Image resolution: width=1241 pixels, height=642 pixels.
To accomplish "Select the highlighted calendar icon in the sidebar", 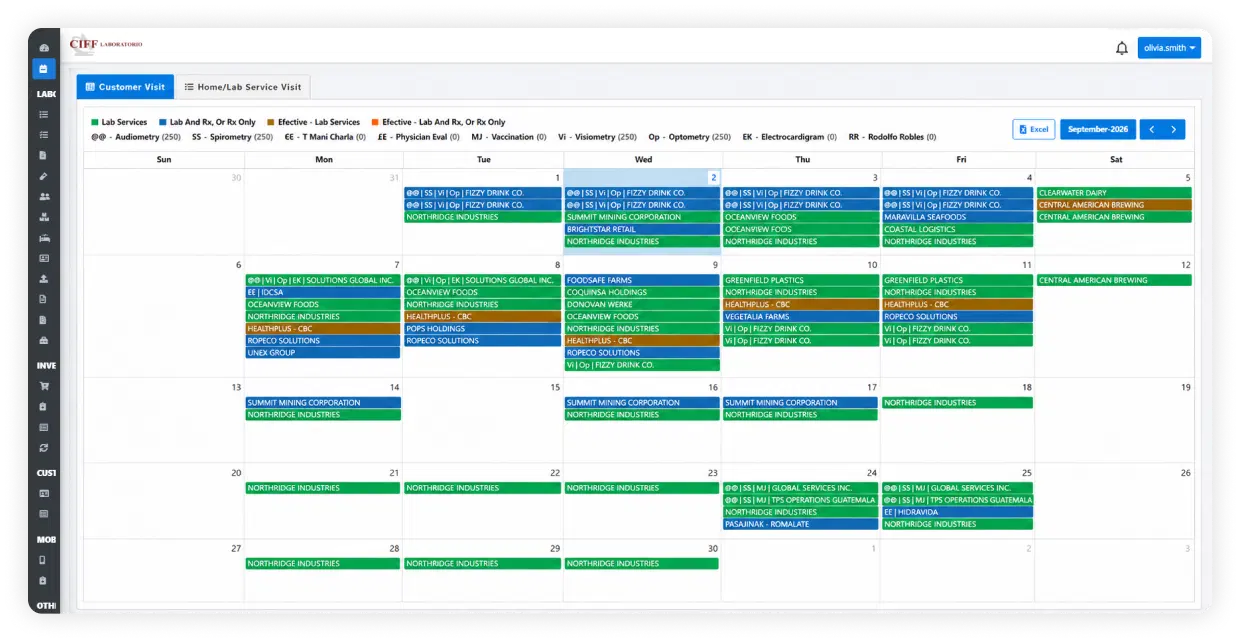I will 43,69.
